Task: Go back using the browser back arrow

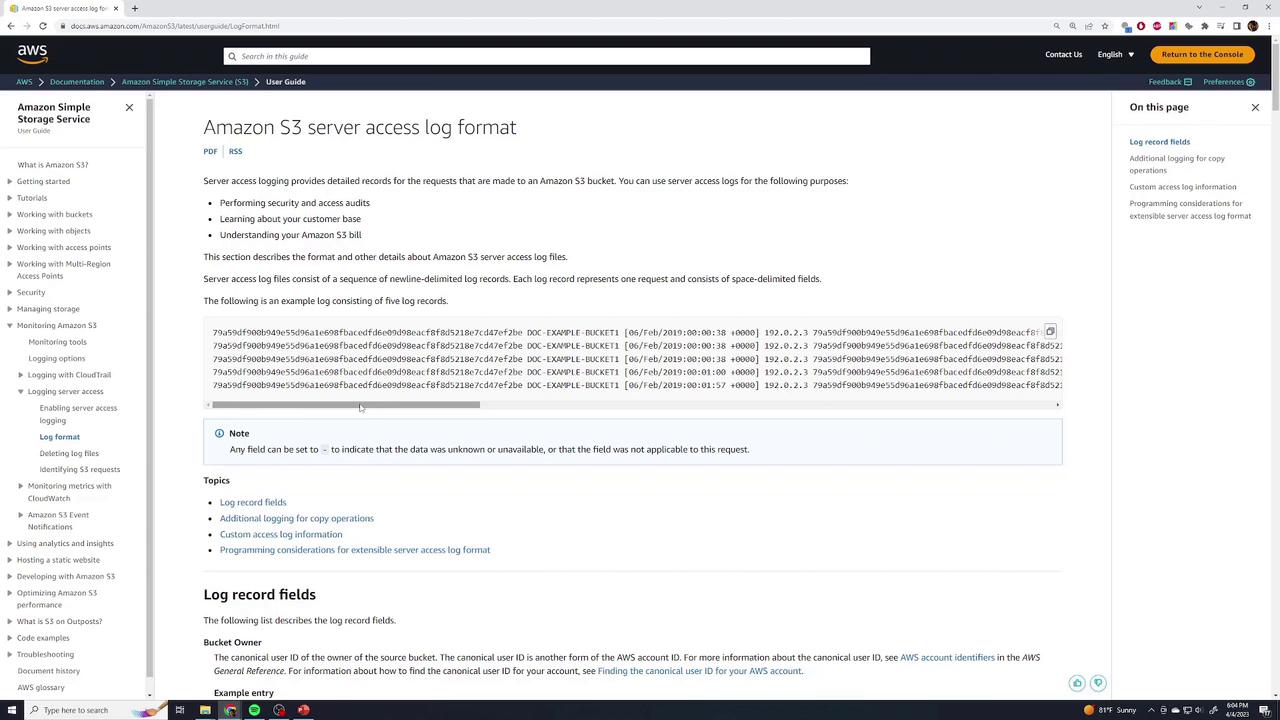Action: pos(10,26)
